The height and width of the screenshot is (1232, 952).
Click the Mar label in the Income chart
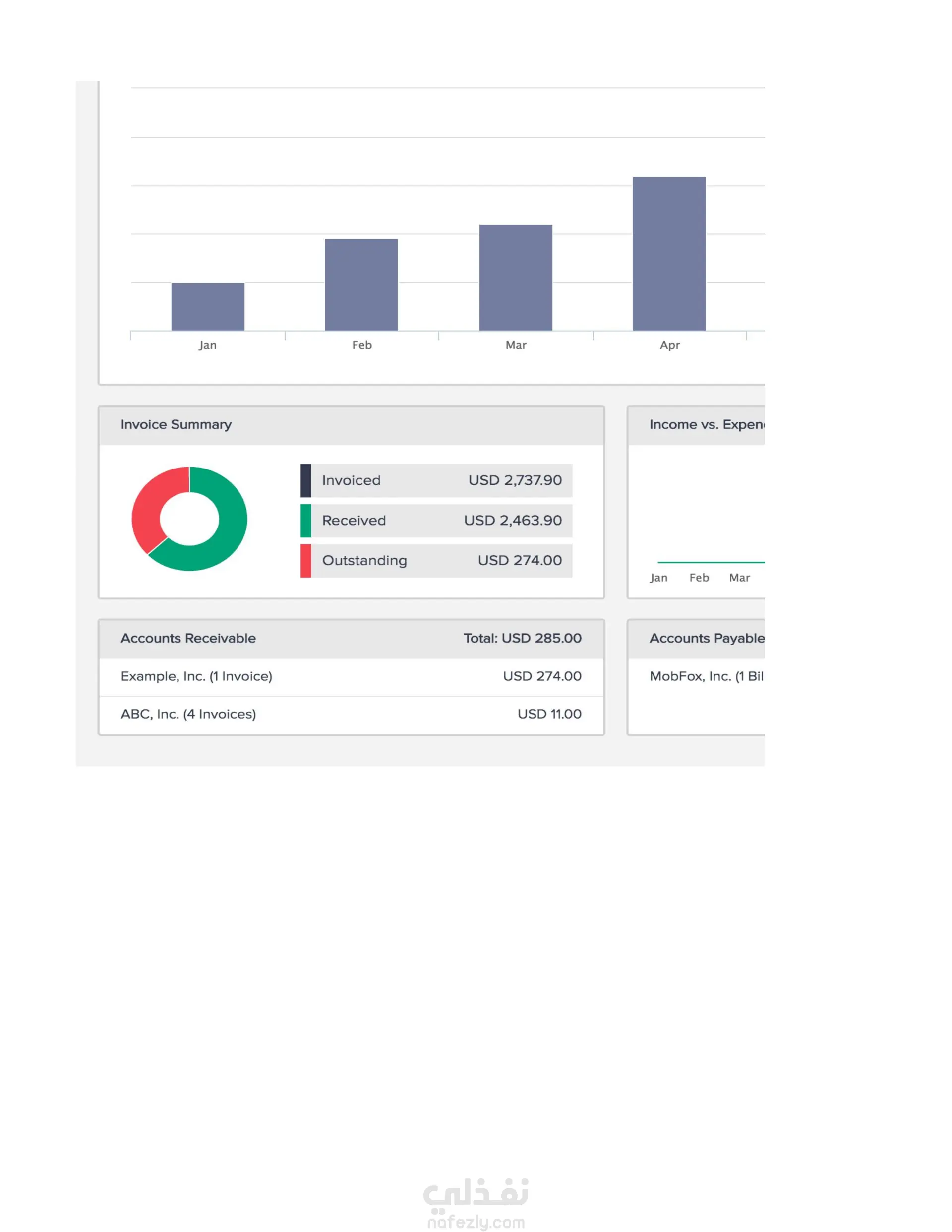[739, 578]
